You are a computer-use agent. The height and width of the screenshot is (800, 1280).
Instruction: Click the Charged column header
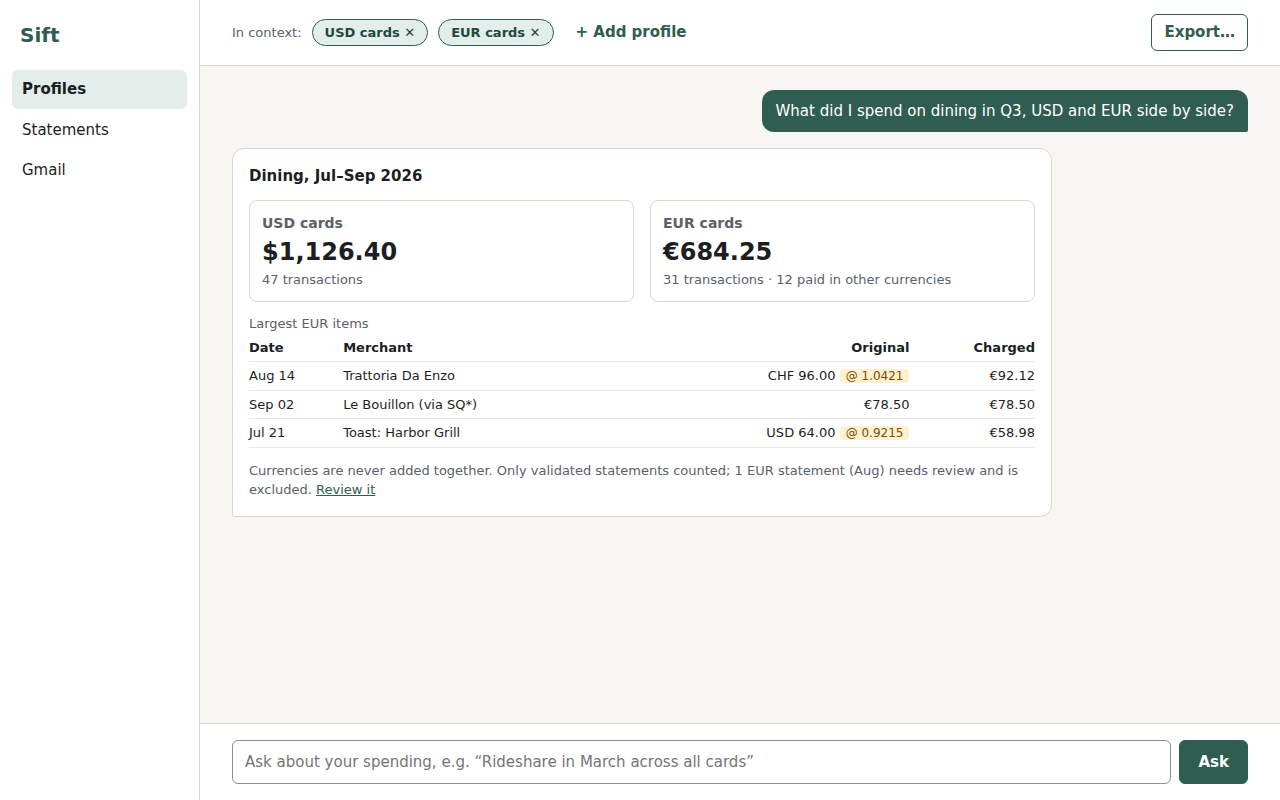point(1004,348)
